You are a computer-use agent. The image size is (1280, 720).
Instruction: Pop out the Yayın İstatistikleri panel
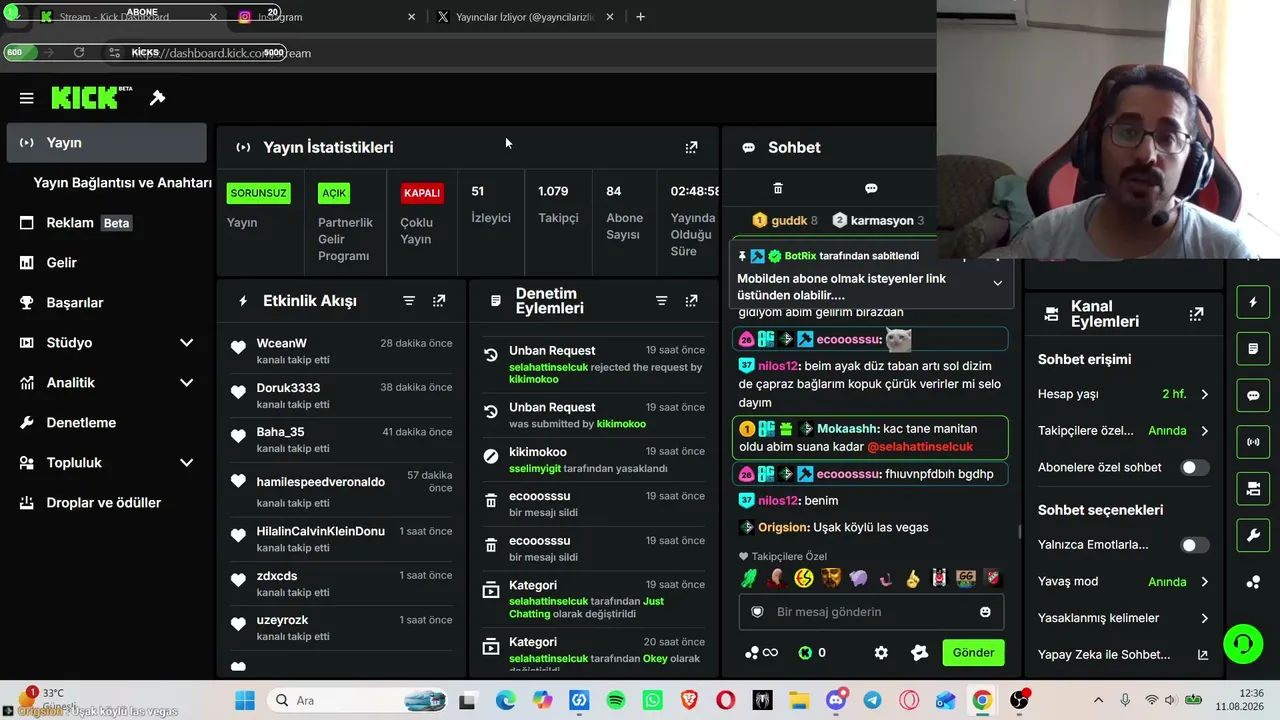[691, 147]
